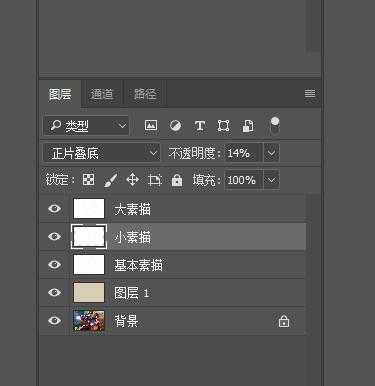Click the lock all padlock icon

[177, 180]
